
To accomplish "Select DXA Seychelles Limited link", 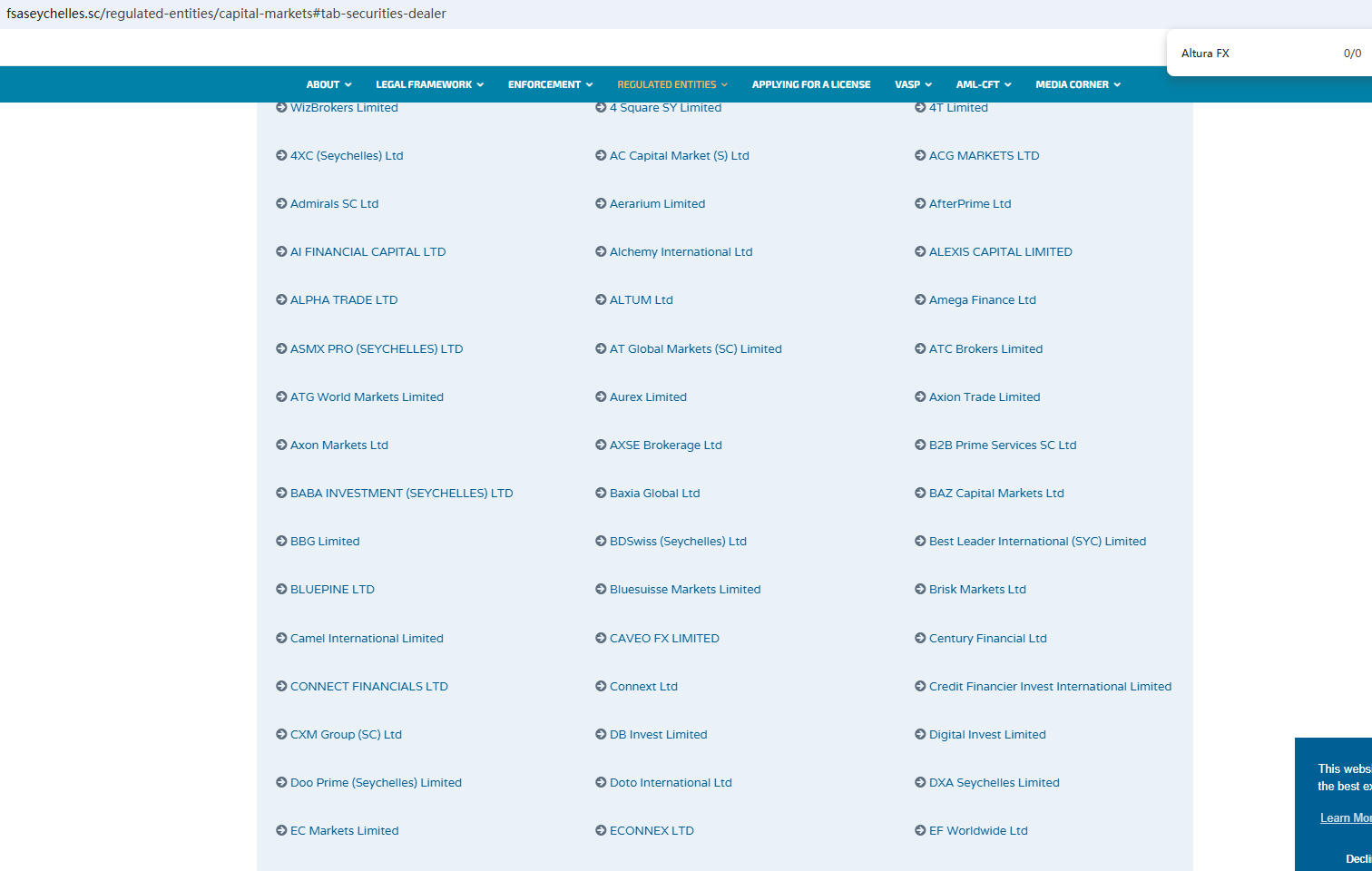I will point(994,782).
